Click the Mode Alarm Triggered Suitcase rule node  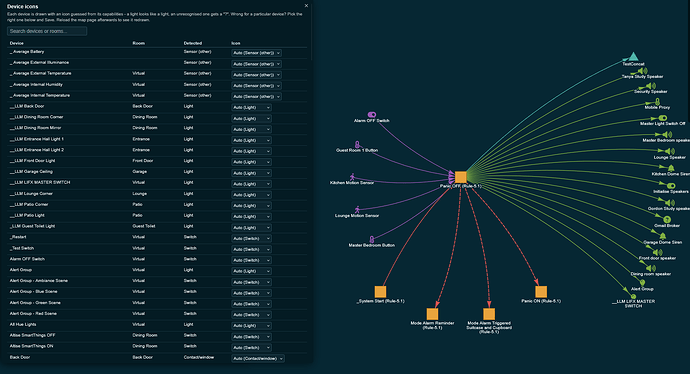click(489, 314)
